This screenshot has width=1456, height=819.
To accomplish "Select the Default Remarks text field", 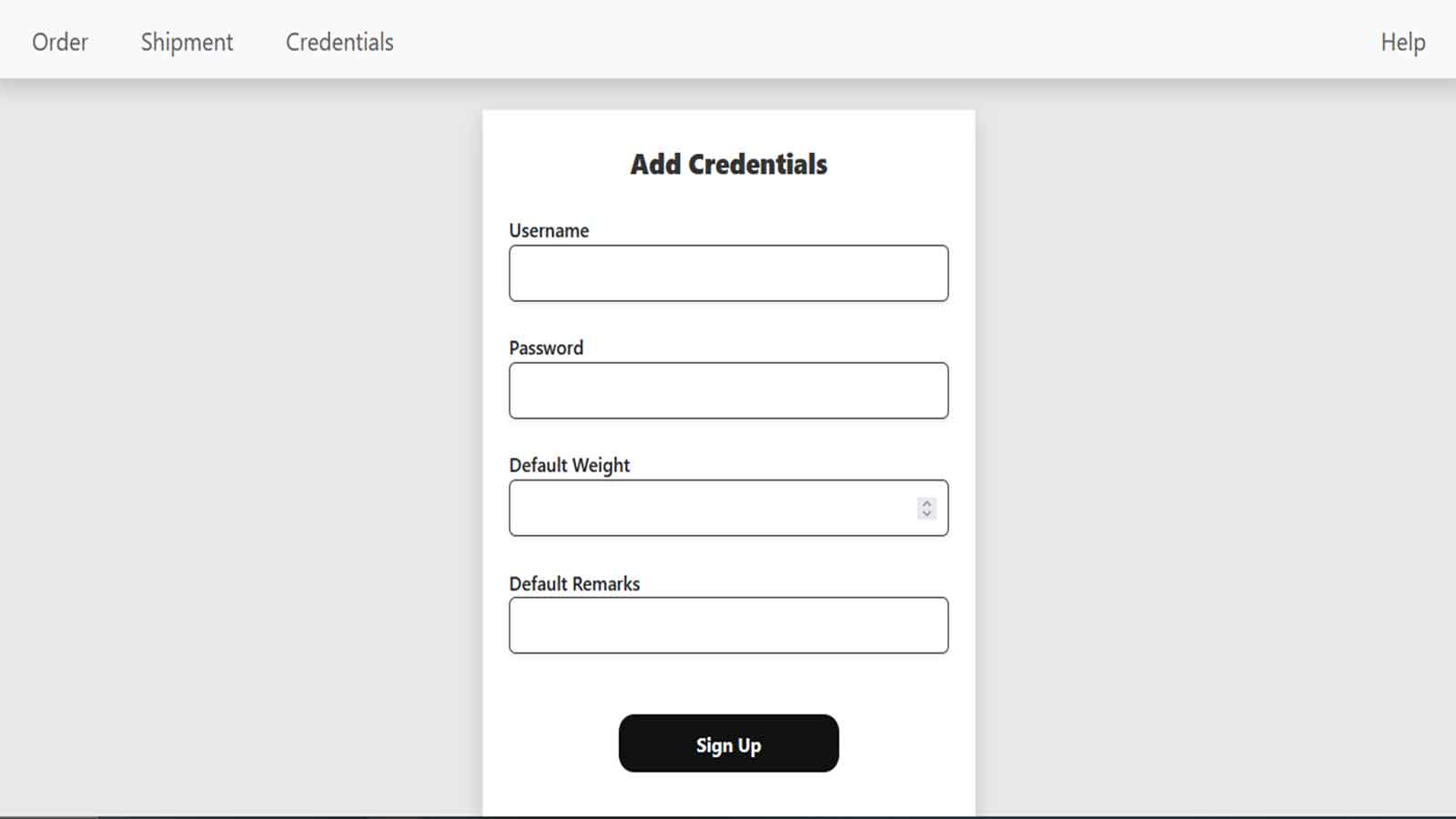I will pos(728,625).
